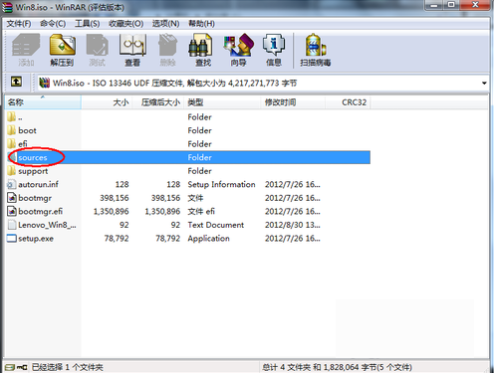The width and height of the screenshot is (495, 373).
Task: Click the setup.exe application icon
Action: pos(12,238)
